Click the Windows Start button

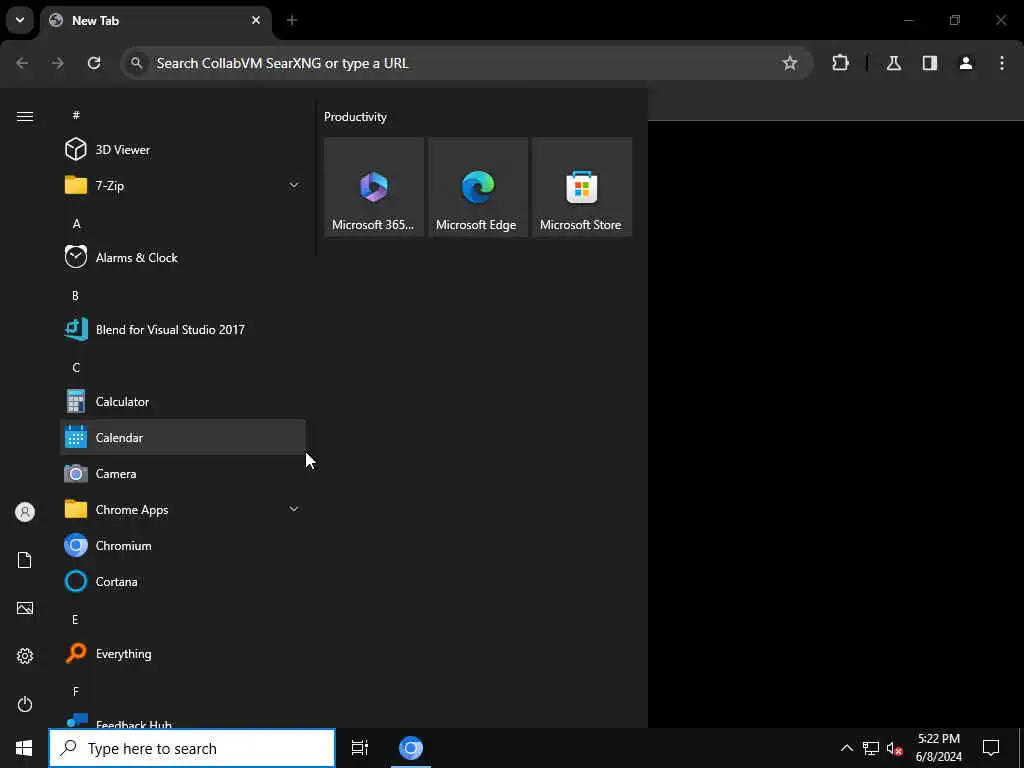(24, 748)
